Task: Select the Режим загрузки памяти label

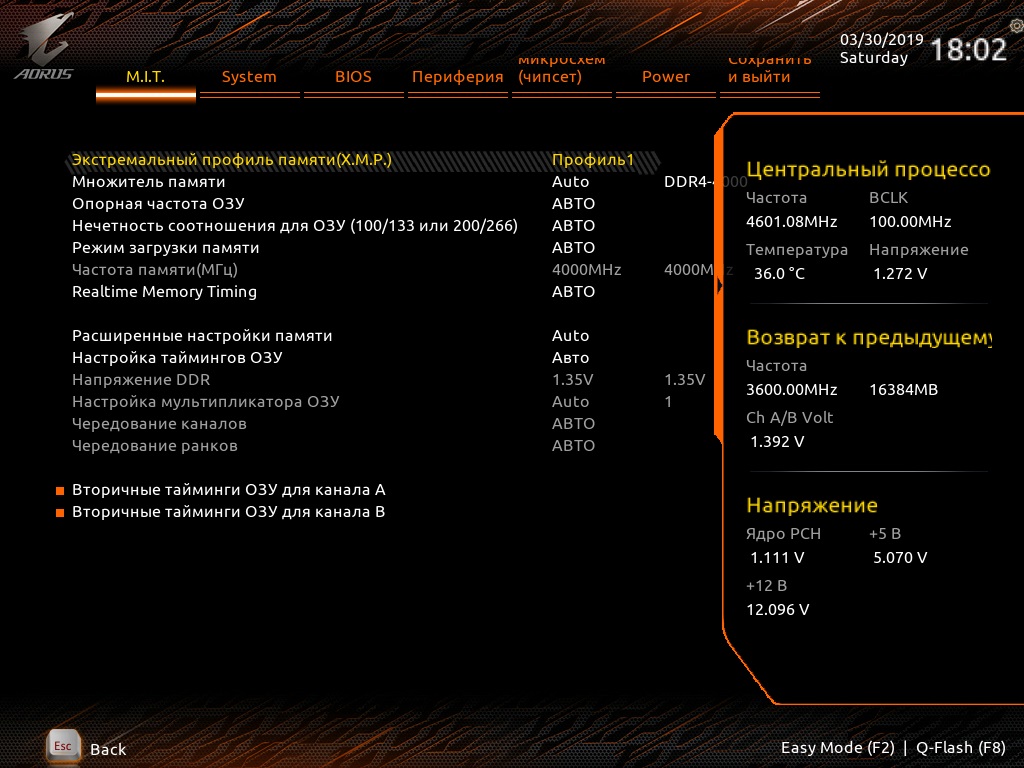Action: (165, 248)
